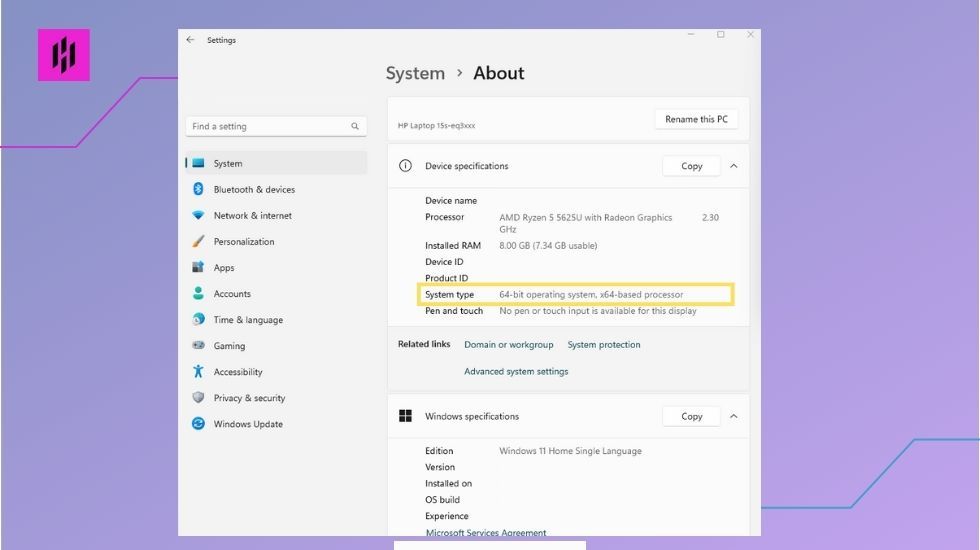This screenshot has height=550, width=980.
Task: Click the Device ID label
Action: (444, 262)
